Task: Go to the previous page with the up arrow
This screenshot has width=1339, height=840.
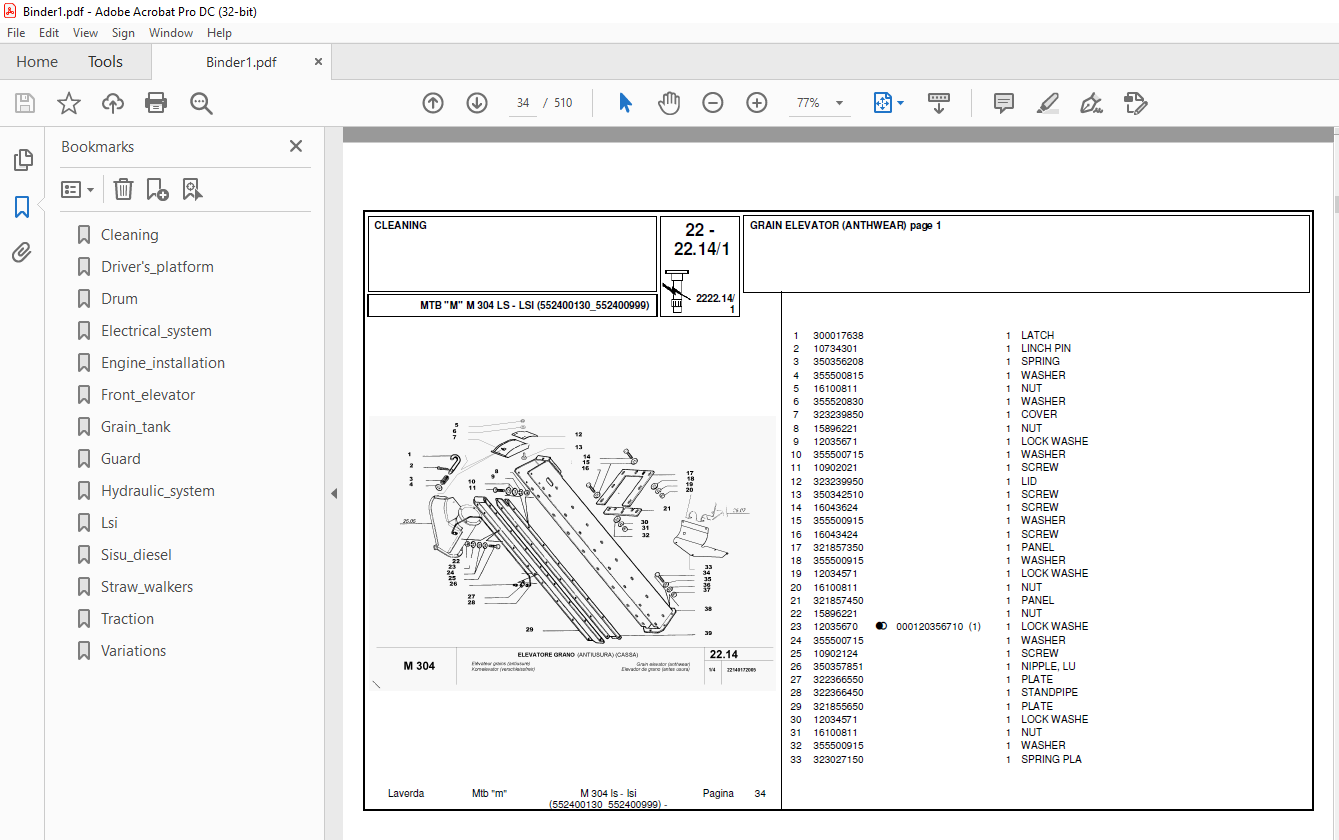Action: pos(433,103)
